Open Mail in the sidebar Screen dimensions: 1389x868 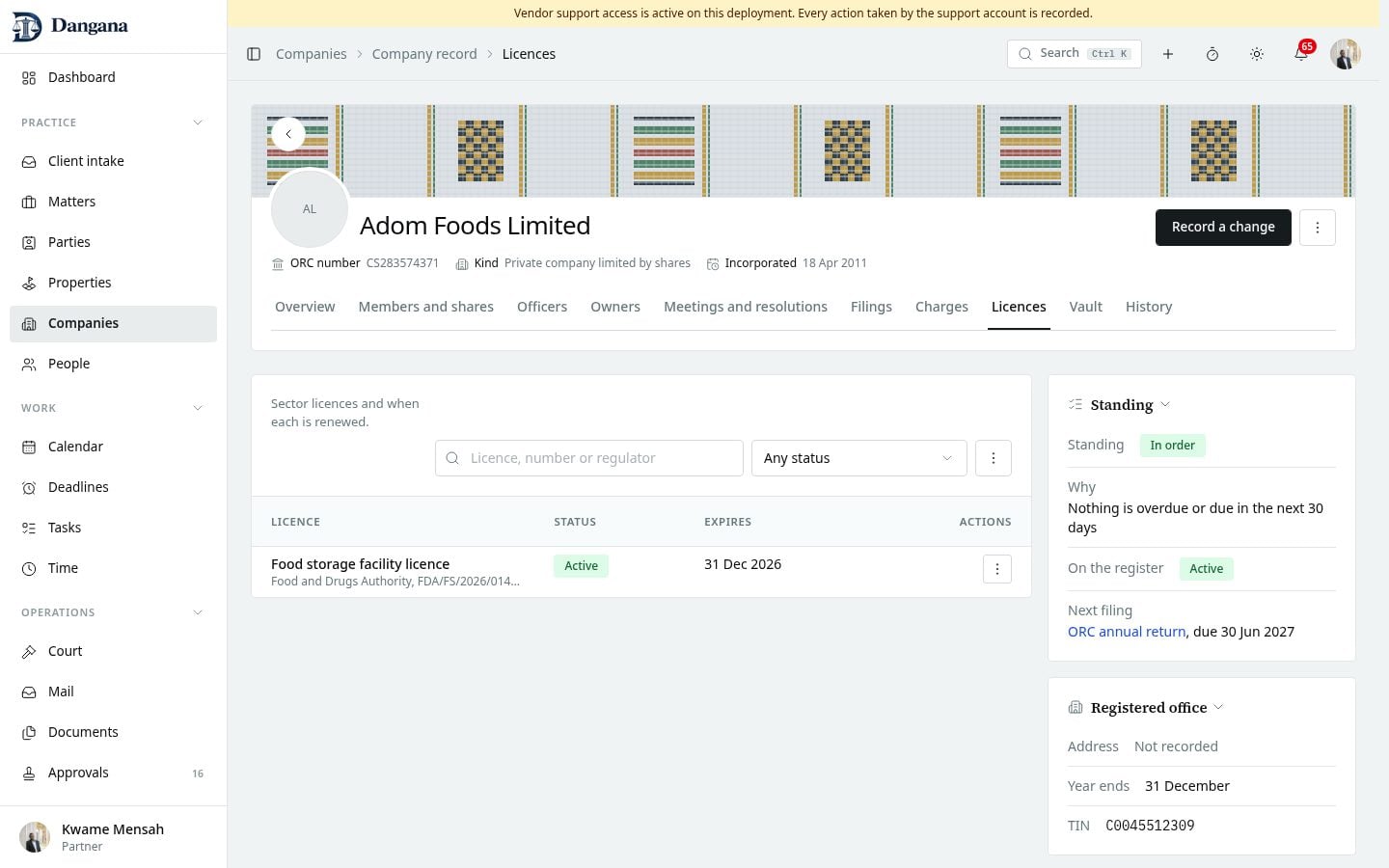113,692
